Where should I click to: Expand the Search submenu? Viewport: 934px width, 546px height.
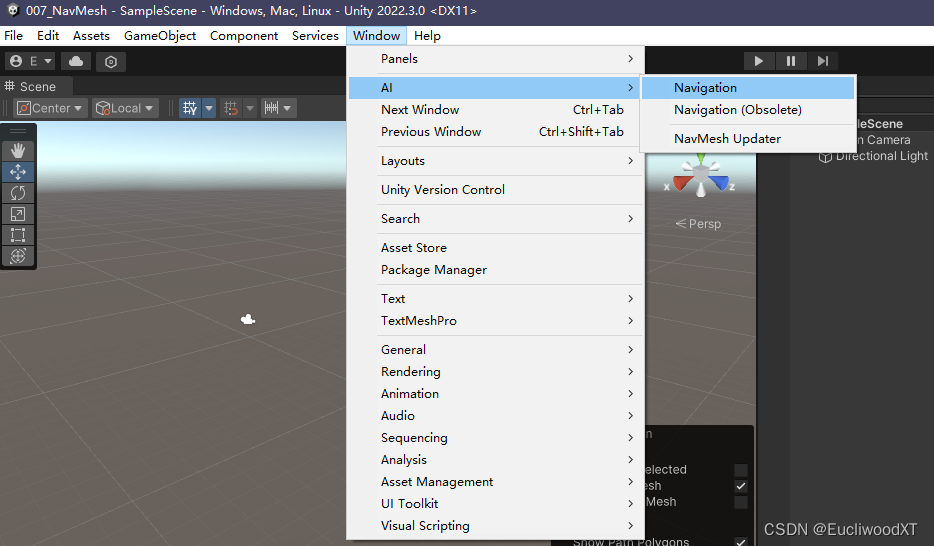coord(496,219)
